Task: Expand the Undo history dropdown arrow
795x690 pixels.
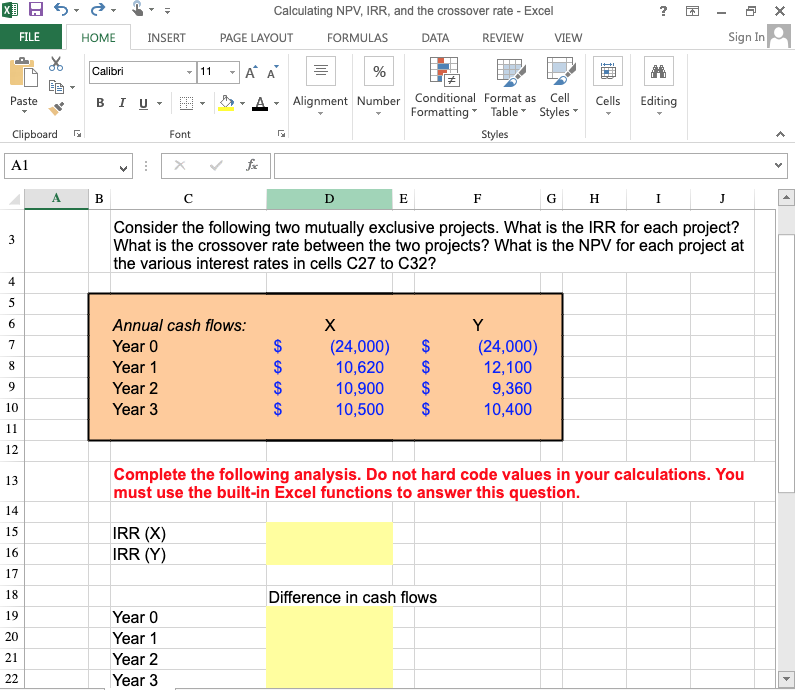Action: [77, 10]
